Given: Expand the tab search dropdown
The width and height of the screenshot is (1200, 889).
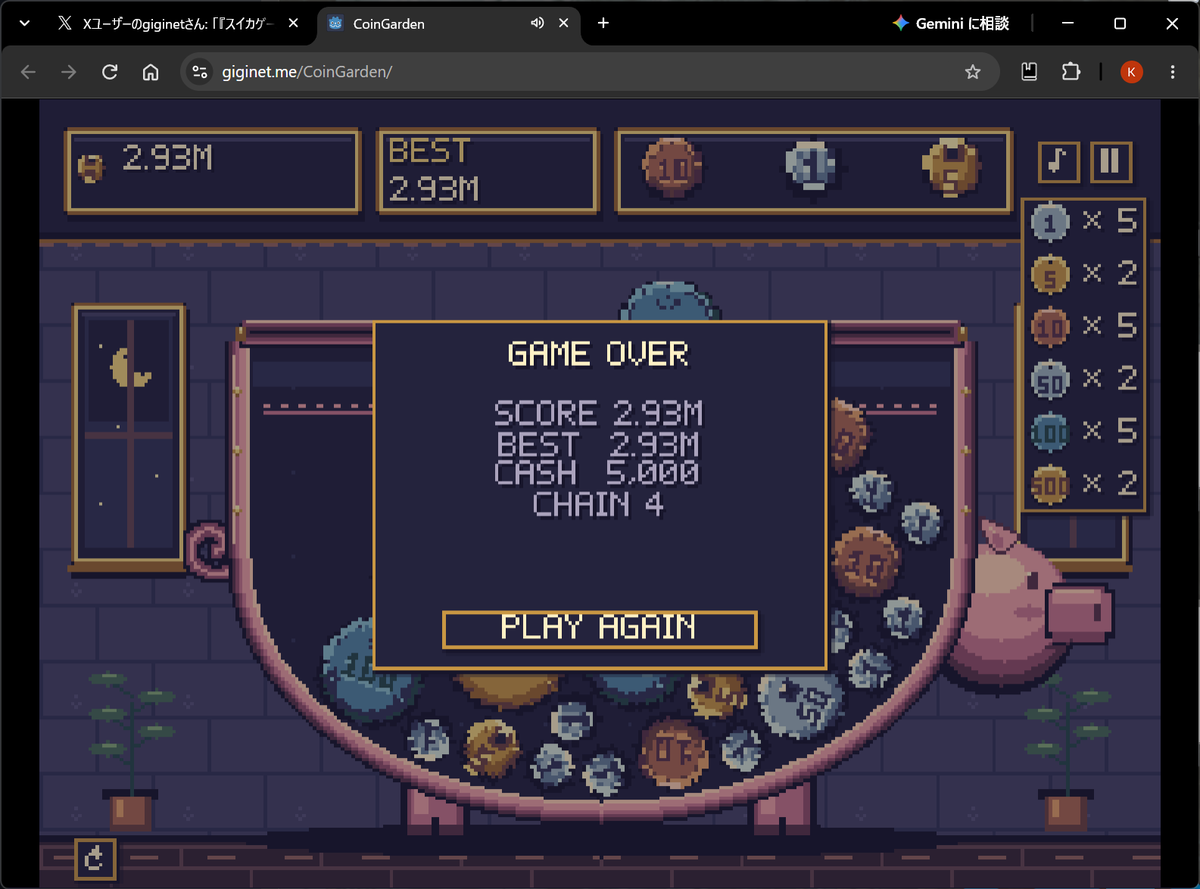Looking at the screenshot, I should click(x=25, y=23).
